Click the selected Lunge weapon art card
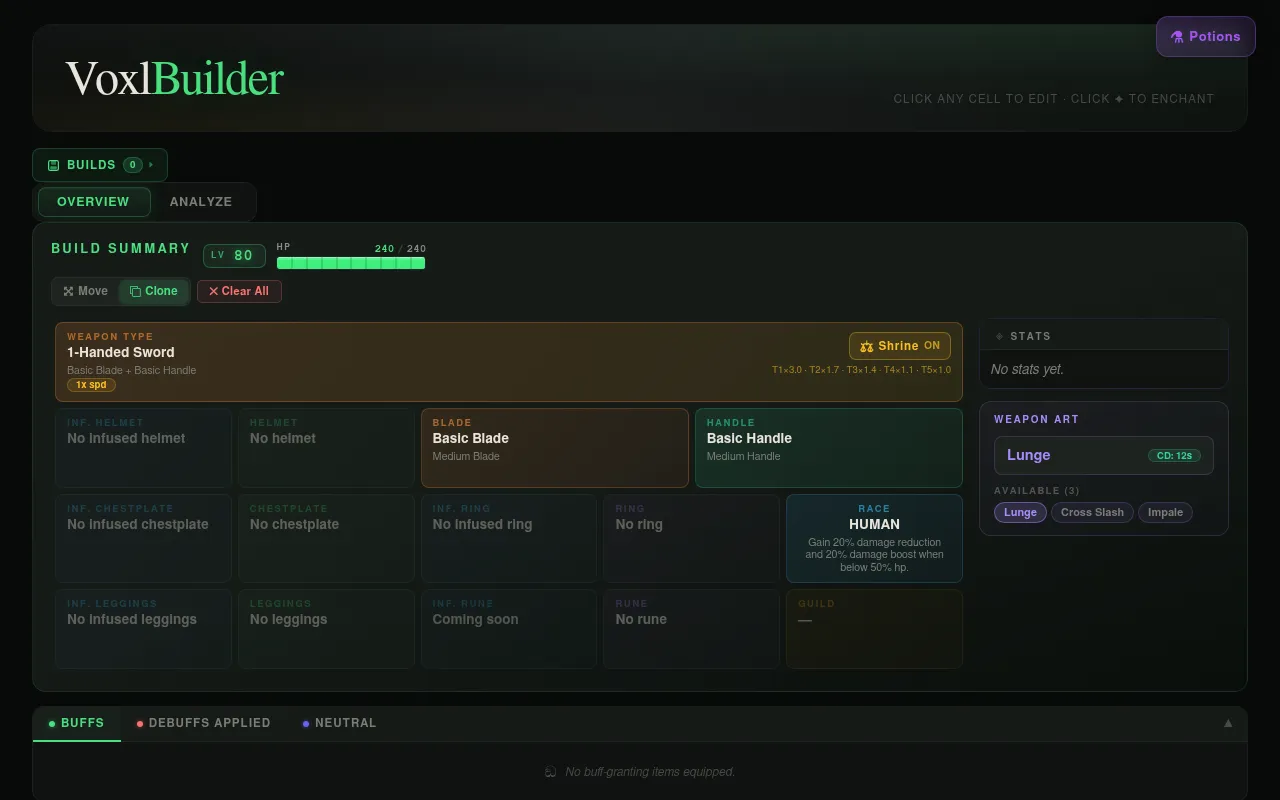1280x800 pixels. (1104, 455)
